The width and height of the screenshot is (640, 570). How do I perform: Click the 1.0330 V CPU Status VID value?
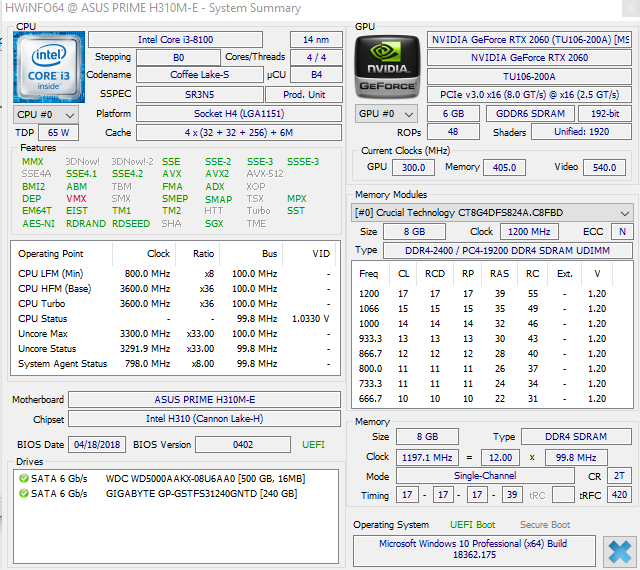[311, 319]
